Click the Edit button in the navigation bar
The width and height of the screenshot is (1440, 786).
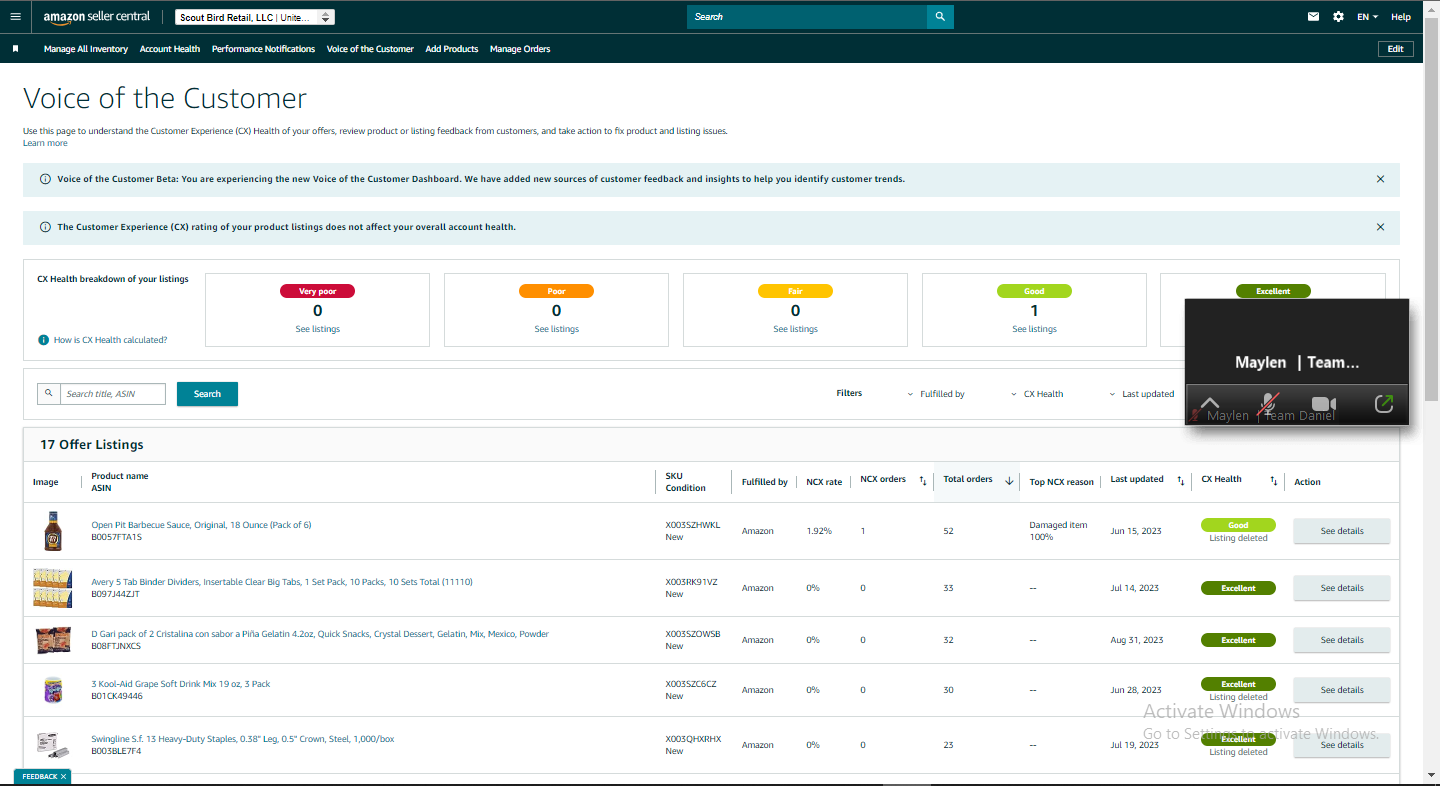click(x=1395, y=49)
